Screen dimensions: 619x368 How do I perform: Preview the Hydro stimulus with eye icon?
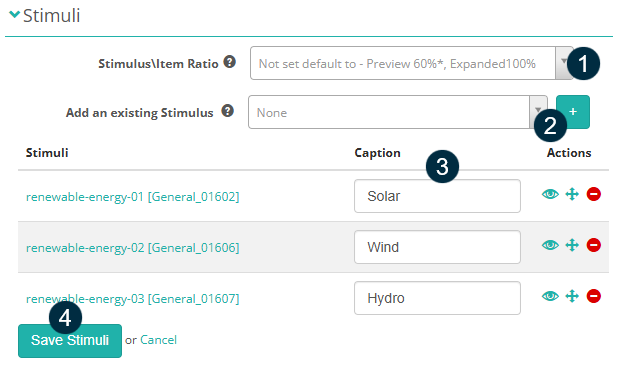[550, 296]
